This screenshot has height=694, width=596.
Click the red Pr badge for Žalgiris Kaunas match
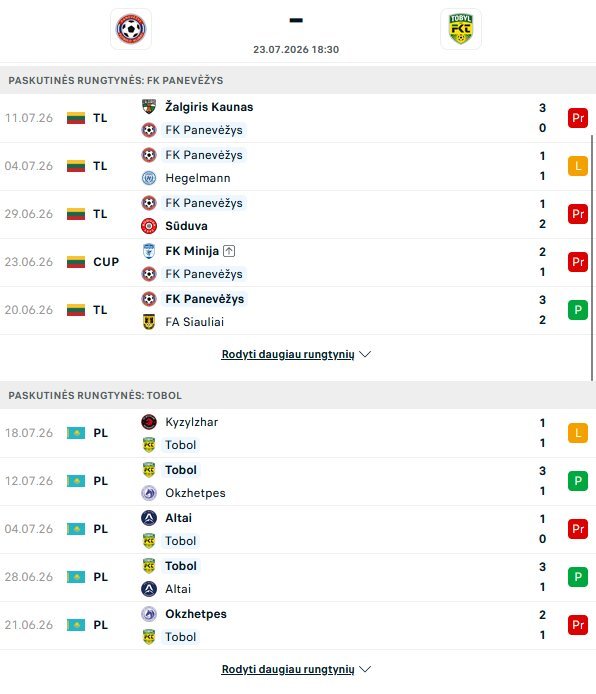tap(578, 118)
